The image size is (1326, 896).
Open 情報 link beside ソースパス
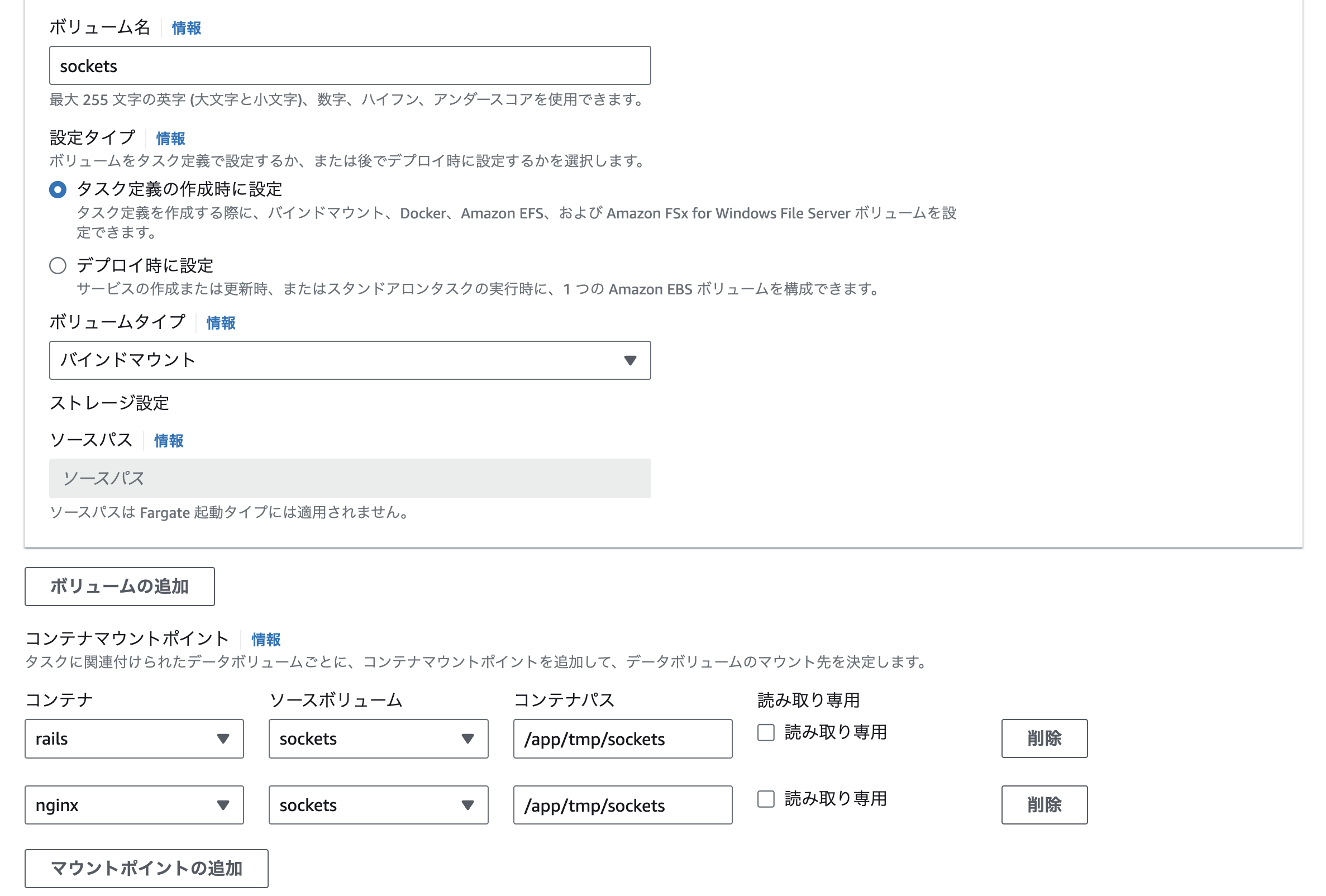point(169,441)
